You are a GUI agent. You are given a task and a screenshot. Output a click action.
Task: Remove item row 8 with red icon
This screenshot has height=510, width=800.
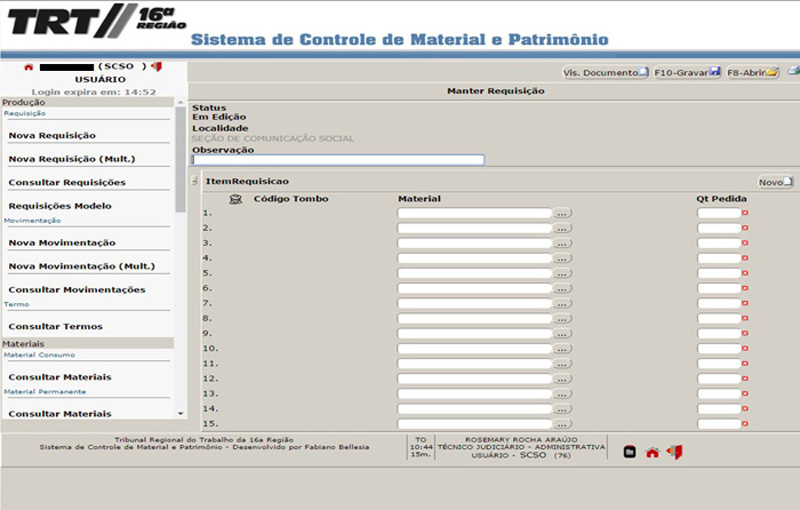(x=745, y=318)
